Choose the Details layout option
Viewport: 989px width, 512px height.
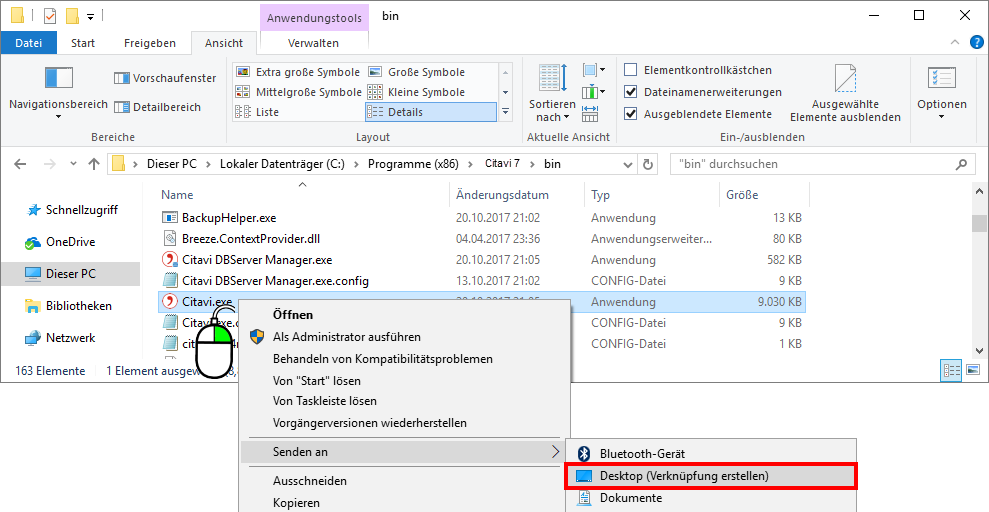point(431,112)
